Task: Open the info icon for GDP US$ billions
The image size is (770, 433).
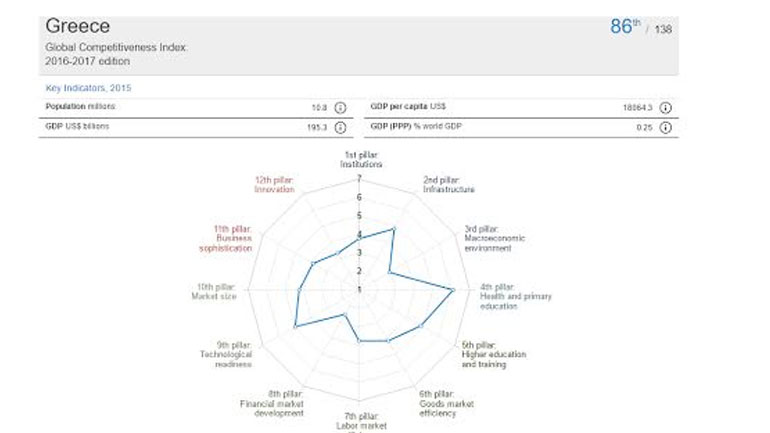Action: pos(340,127)
